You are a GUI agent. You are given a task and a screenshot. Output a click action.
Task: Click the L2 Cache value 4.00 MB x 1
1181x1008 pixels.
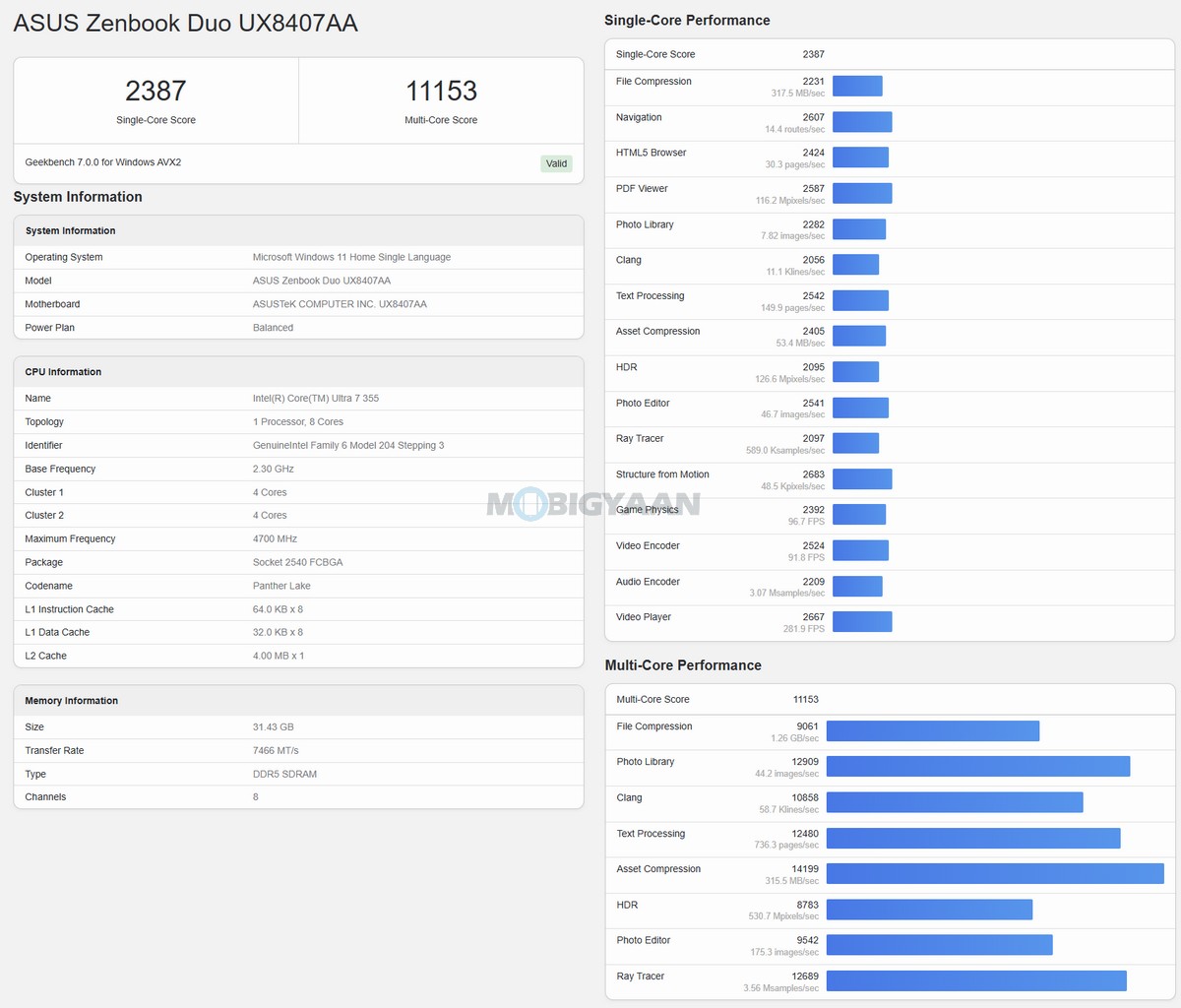(278, 656)
